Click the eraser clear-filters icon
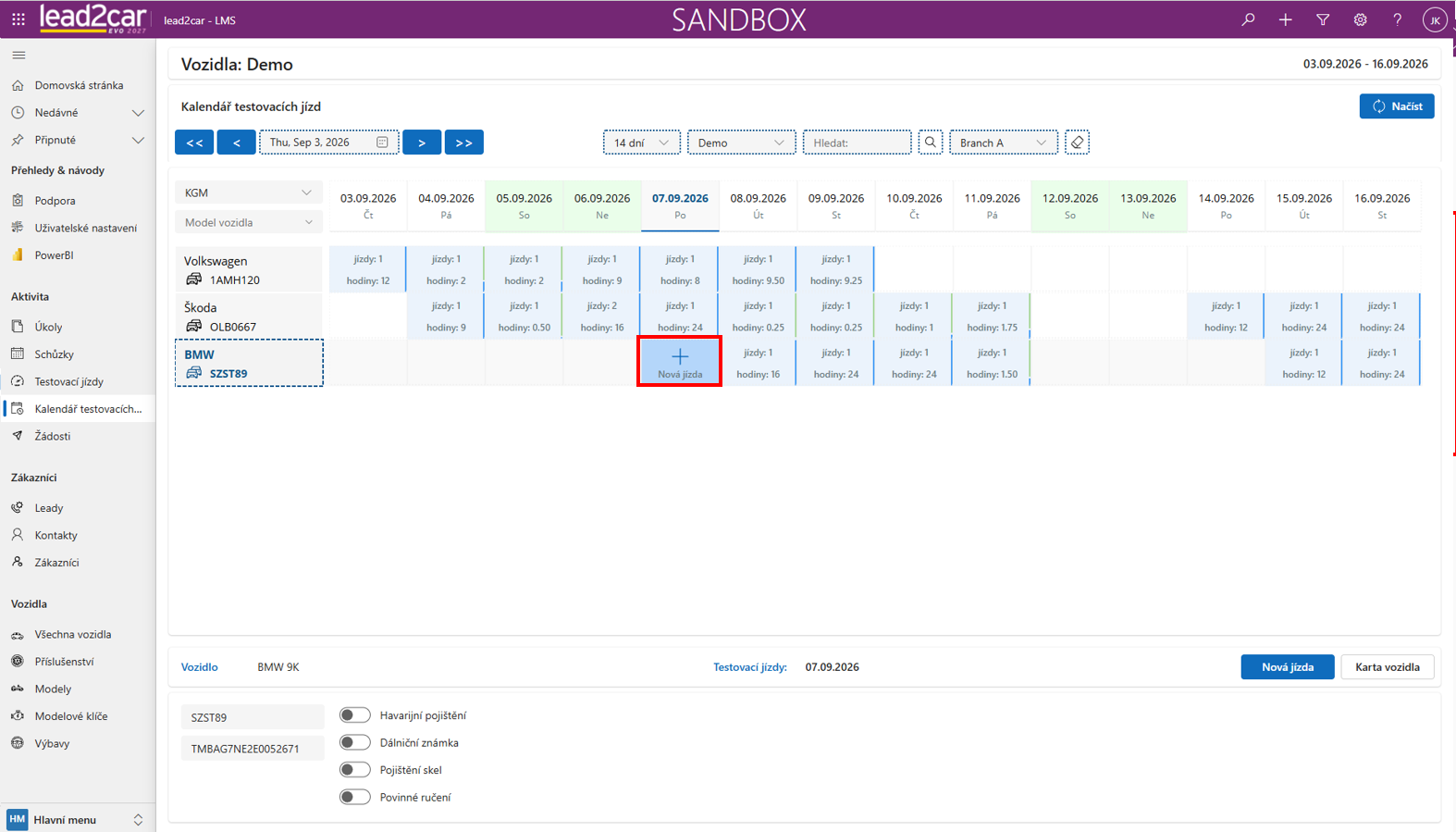 coord(1077,143)
